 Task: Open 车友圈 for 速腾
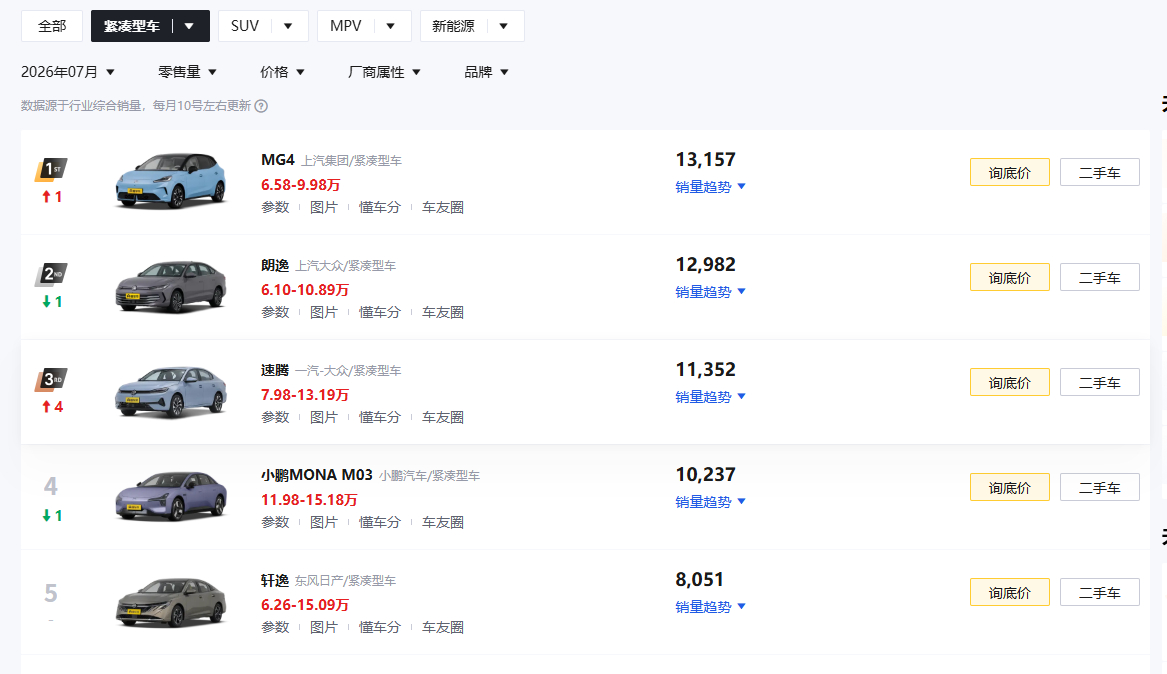(443, 417)
